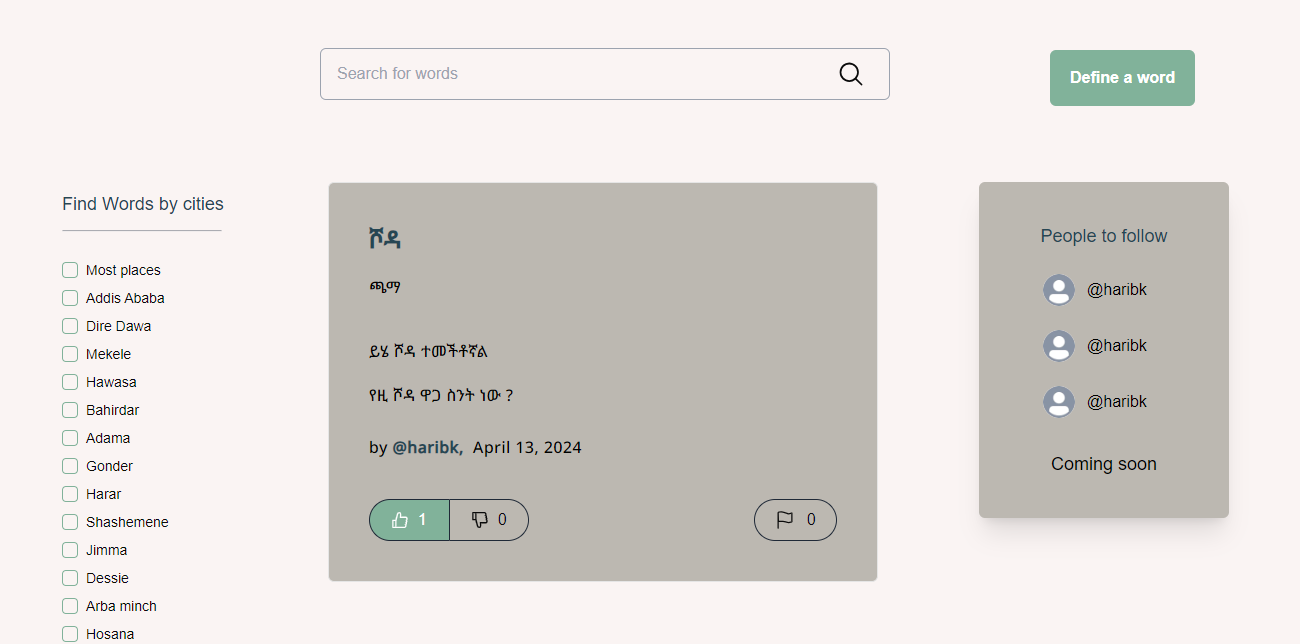Open first @haribk username in People to follow
This screenshot has width=1300, height=644.
coord(1117,290)
